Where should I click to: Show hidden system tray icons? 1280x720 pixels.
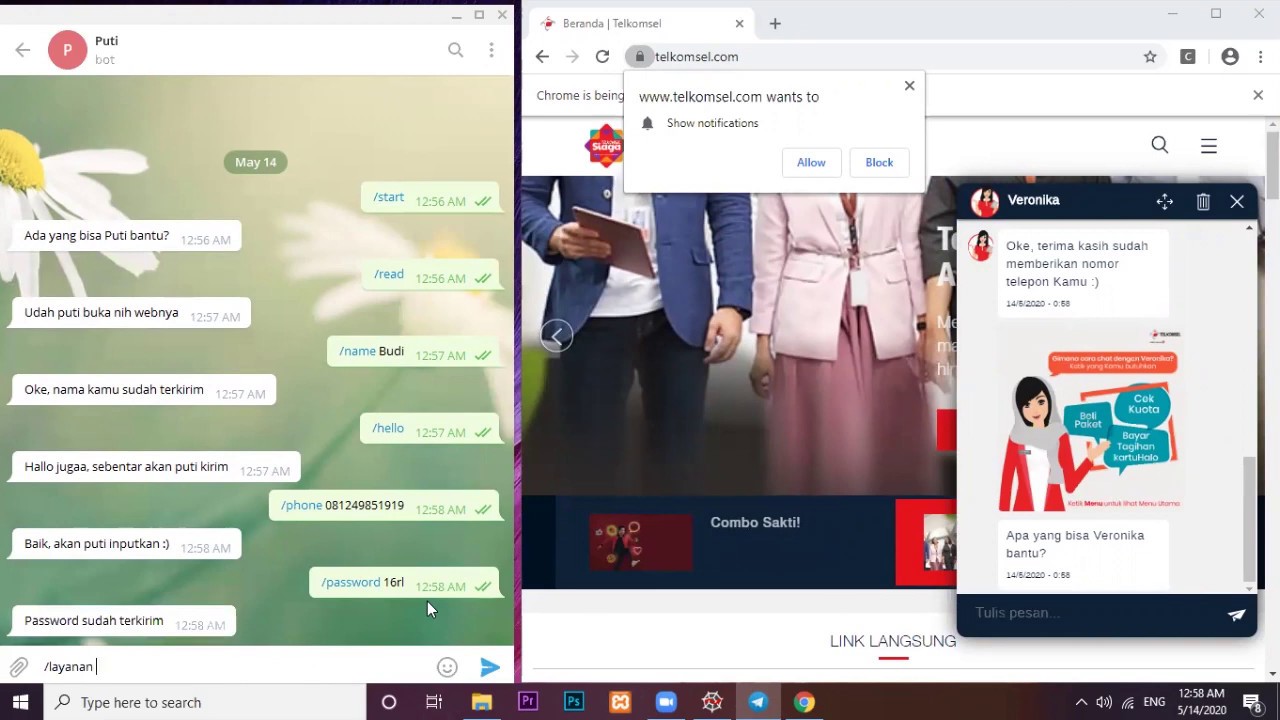pos(1081,702)
